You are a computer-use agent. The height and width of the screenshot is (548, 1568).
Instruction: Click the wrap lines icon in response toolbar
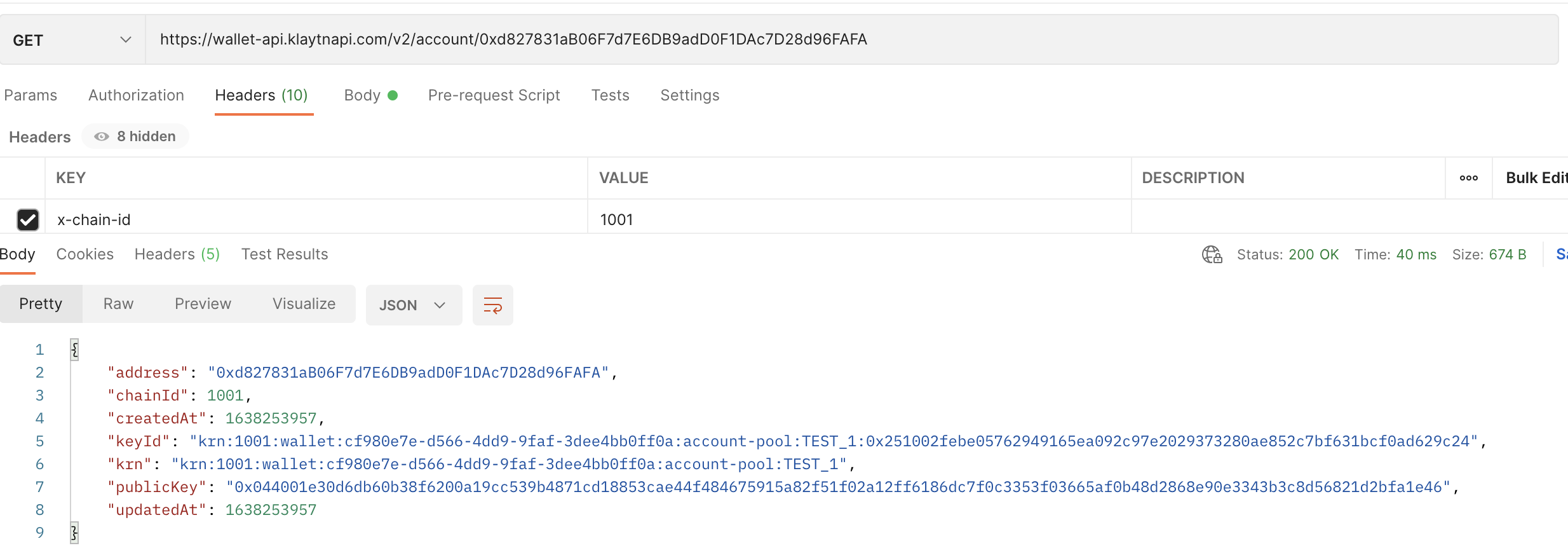492,305
